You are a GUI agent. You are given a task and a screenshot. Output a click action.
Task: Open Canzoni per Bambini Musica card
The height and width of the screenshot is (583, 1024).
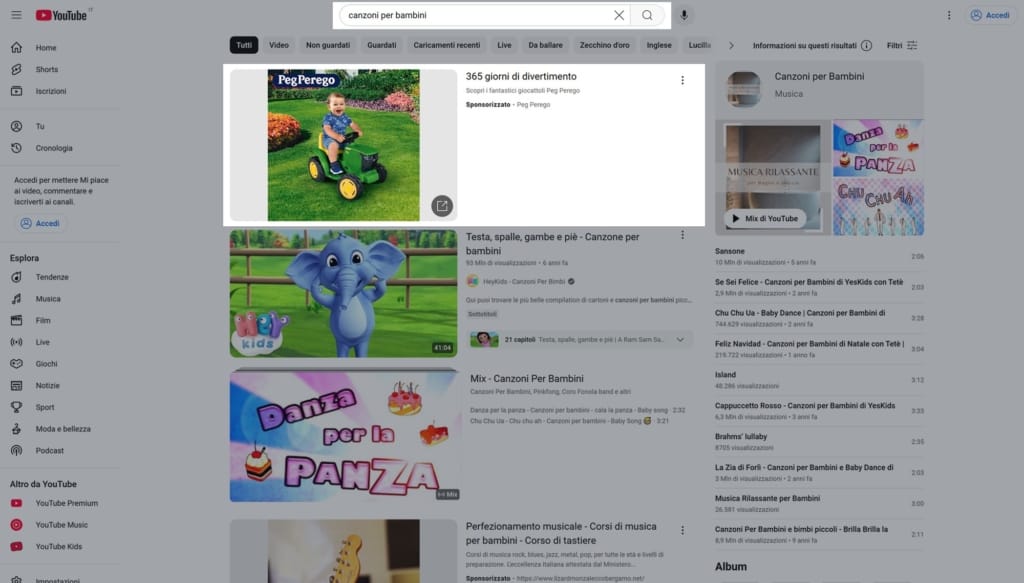819,89
